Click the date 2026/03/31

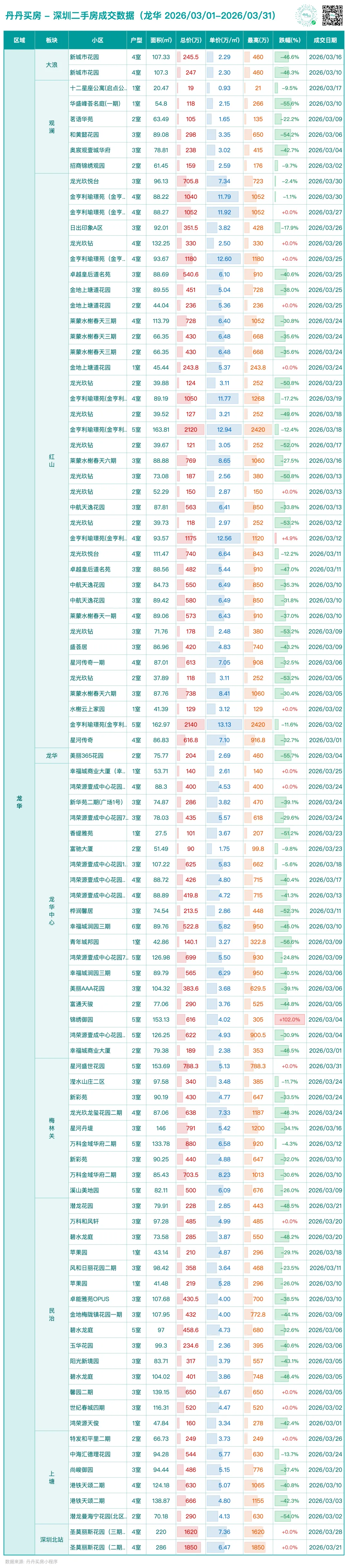[x=325, y=1066]
